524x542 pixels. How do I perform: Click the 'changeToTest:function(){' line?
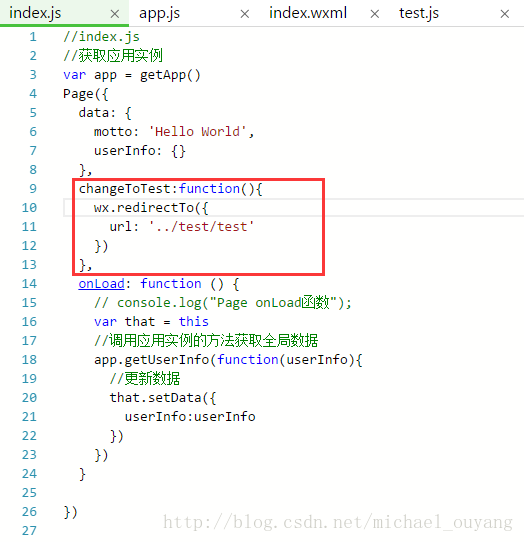tap(170, 189)
